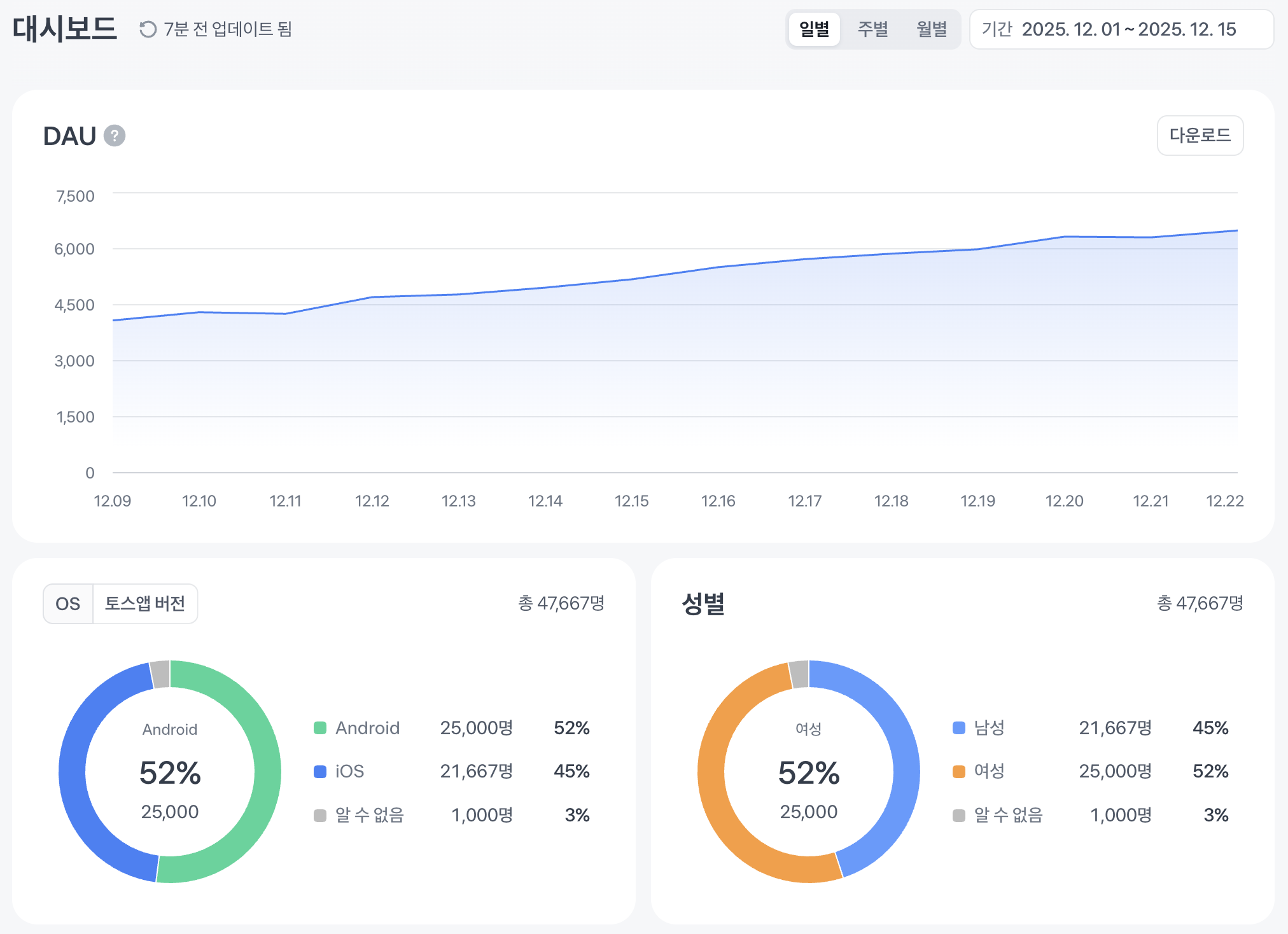This screenshot has height=934, width=1288.
Task: Switch to the 일별 daily view
Action: click(x=814, y=29)
